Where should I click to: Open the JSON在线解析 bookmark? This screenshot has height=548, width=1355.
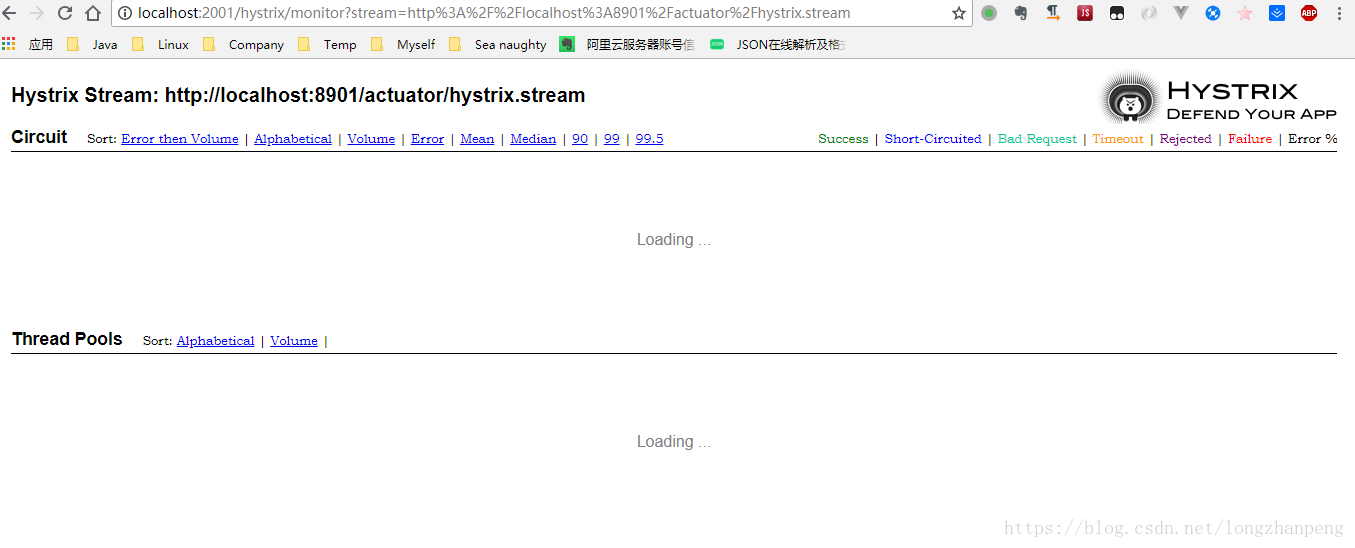(778, 44)
